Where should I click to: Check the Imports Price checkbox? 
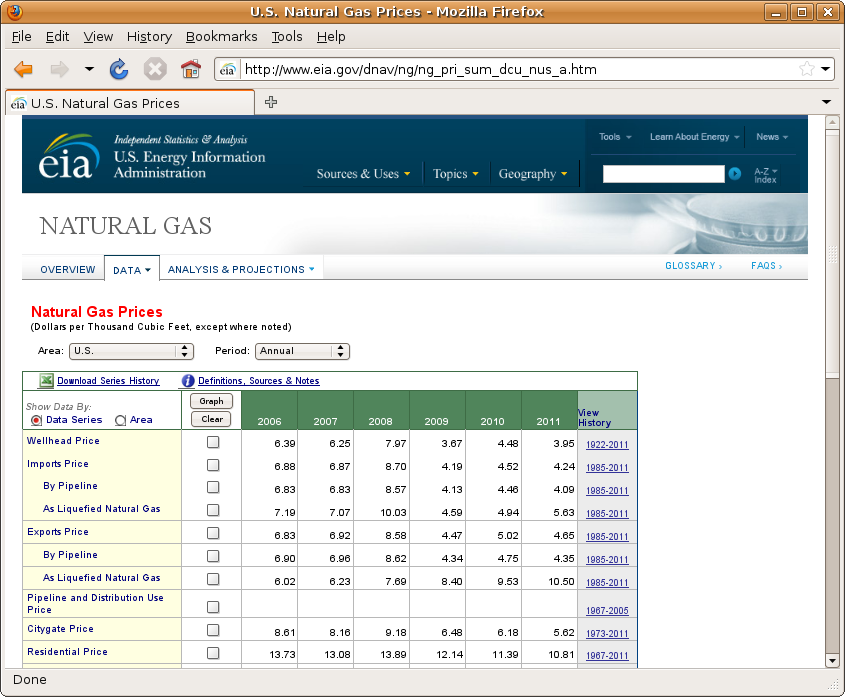coord(213,465)
